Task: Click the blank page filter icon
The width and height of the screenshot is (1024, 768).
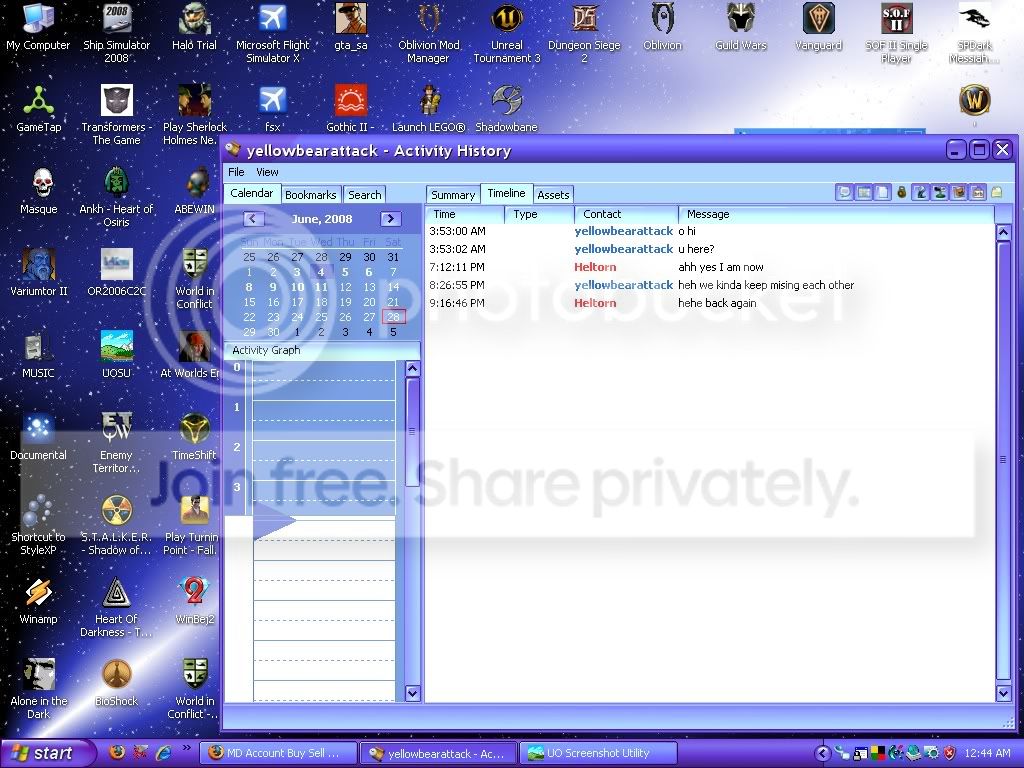Action: [x=882, y=192]
